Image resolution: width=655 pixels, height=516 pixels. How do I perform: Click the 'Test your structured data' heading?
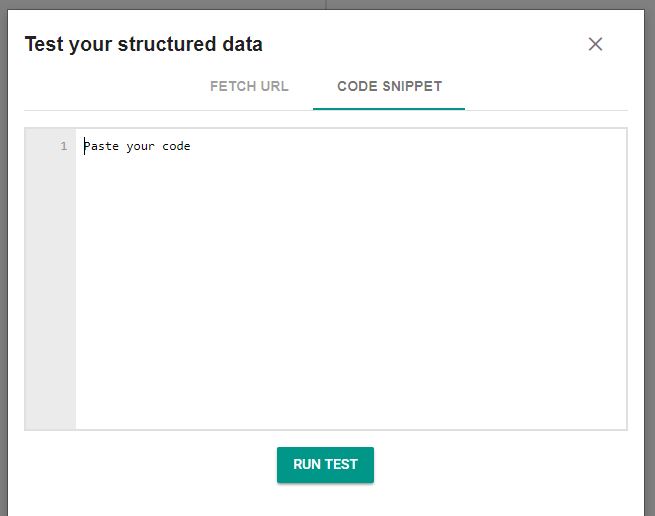tap(144, 44)
